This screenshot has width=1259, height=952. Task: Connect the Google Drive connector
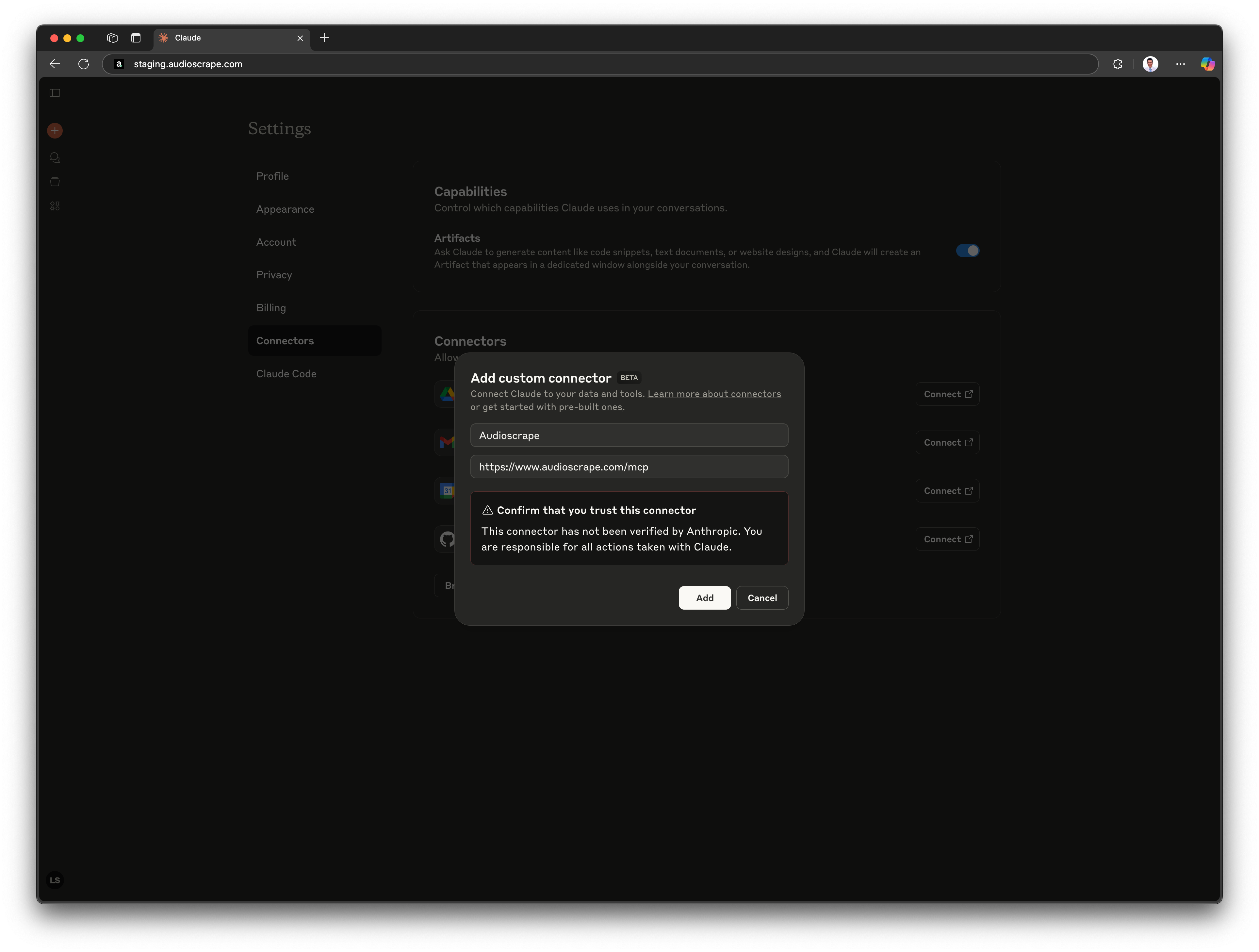pos(948,394)
